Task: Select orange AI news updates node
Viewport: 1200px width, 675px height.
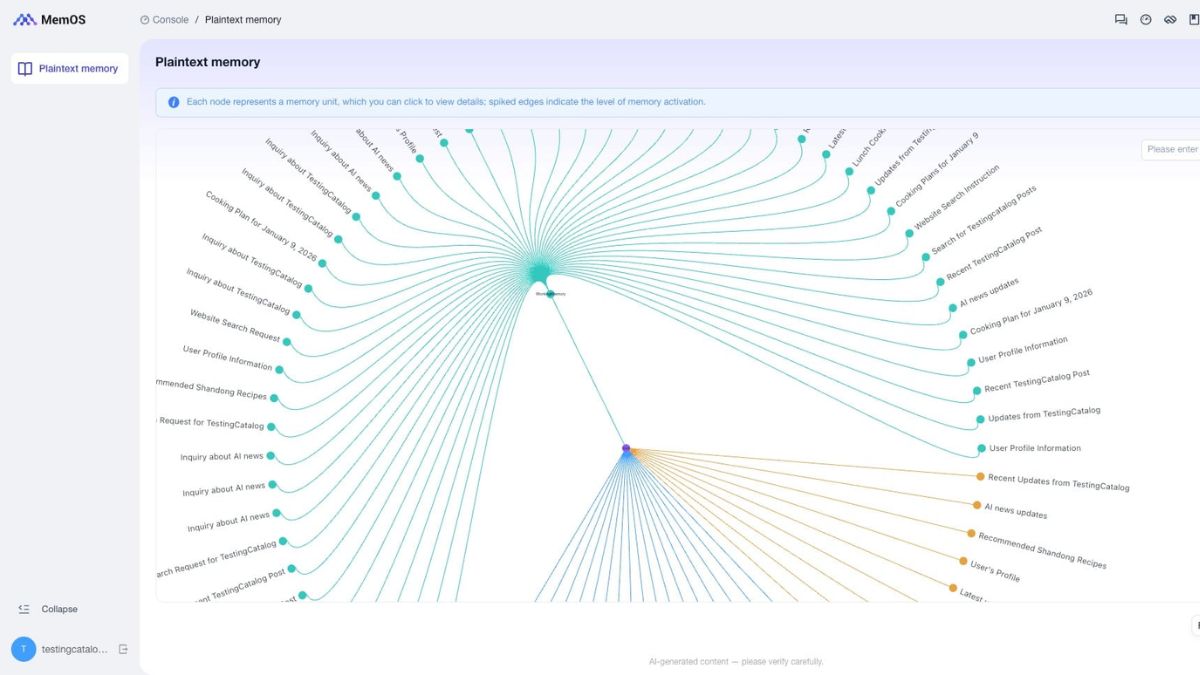Action: (976, 505)
